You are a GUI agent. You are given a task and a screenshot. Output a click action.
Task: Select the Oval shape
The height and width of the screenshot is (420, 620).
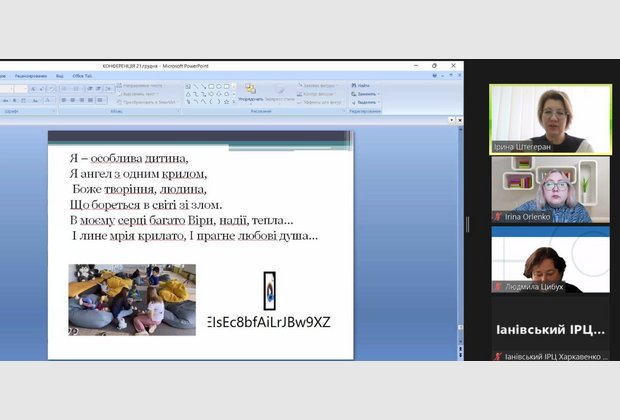(219, 86)
